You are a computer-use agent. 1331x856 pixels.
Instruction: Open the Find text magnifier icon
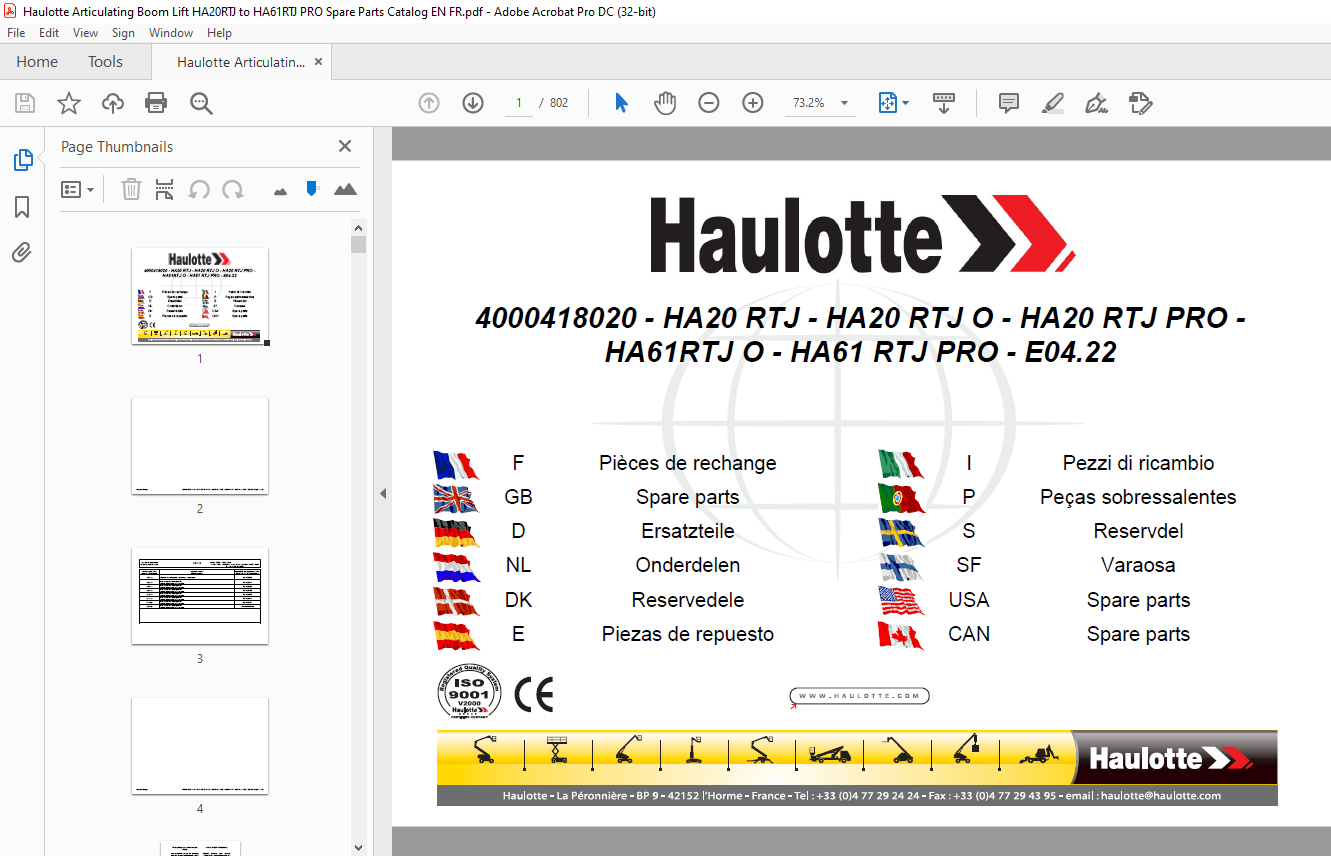pyautogui.click(x=201, y=103)
